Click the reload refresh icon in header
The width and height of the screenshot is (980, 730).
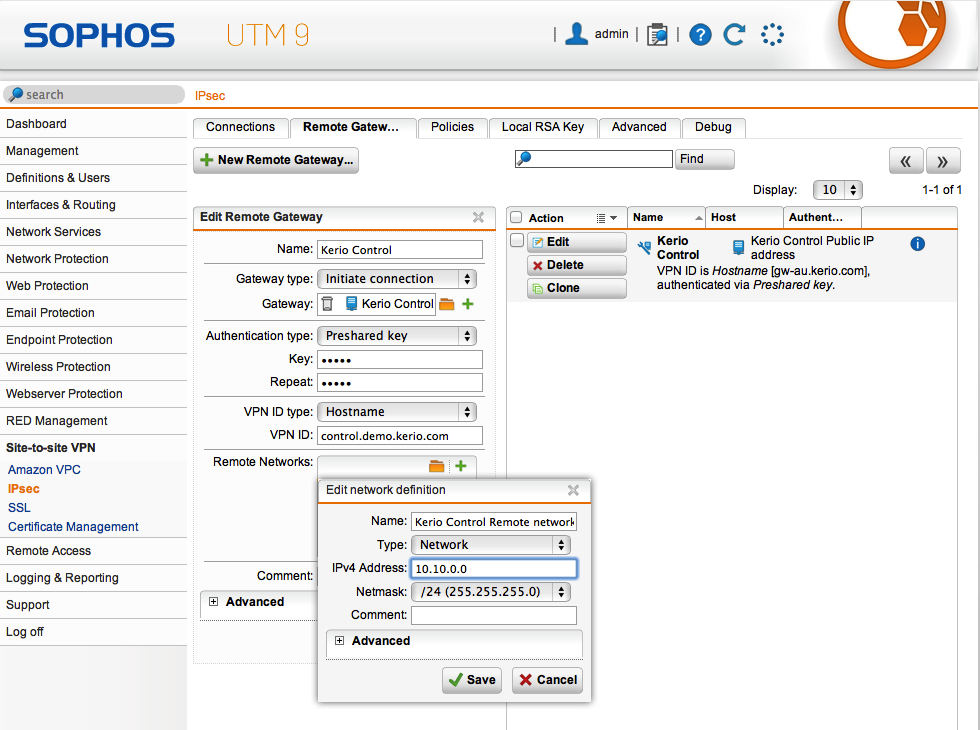(x=734, y=34)
